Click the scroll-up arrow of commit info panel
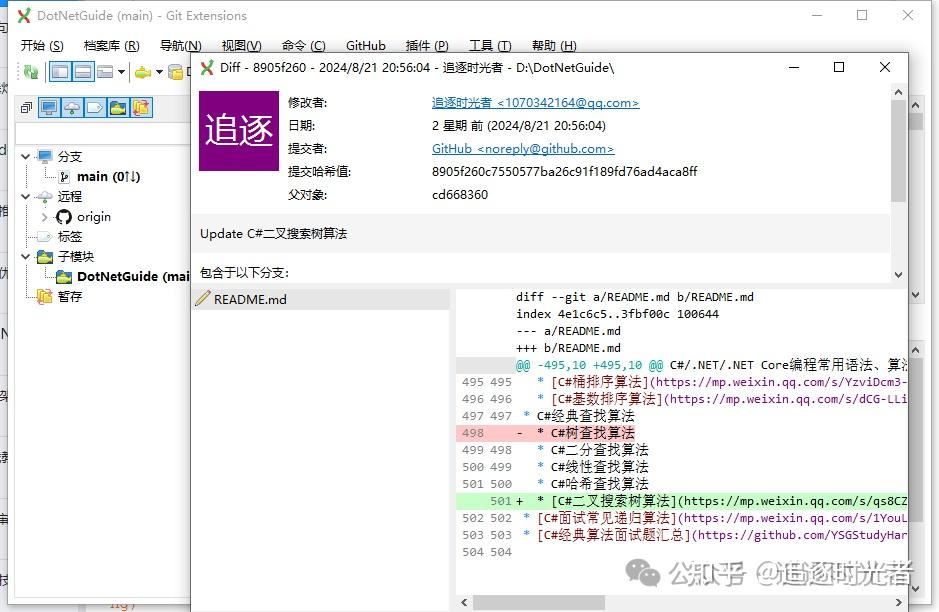 point(898,92)
